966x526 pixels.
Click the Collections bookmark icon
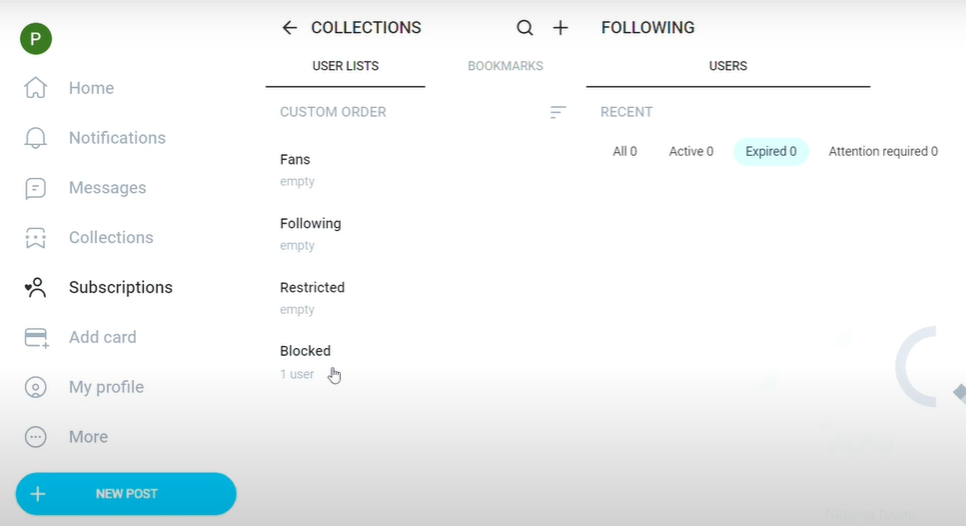(x=36, y=238)
